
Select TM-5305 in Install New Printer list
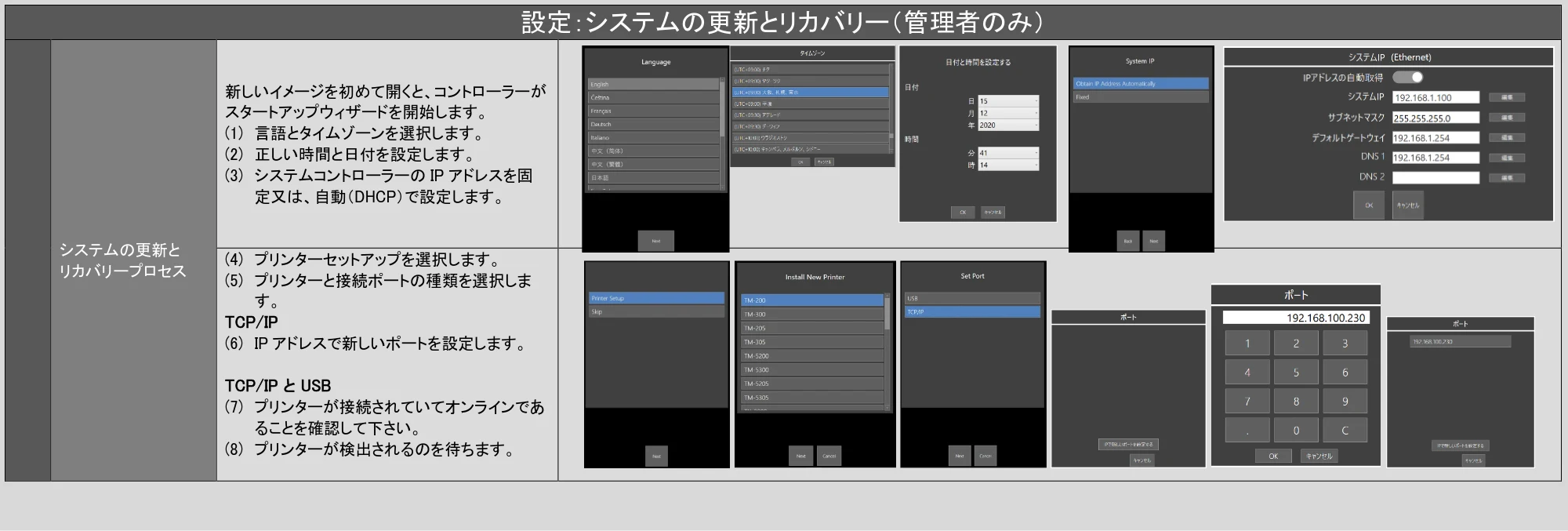coord(812,398)
